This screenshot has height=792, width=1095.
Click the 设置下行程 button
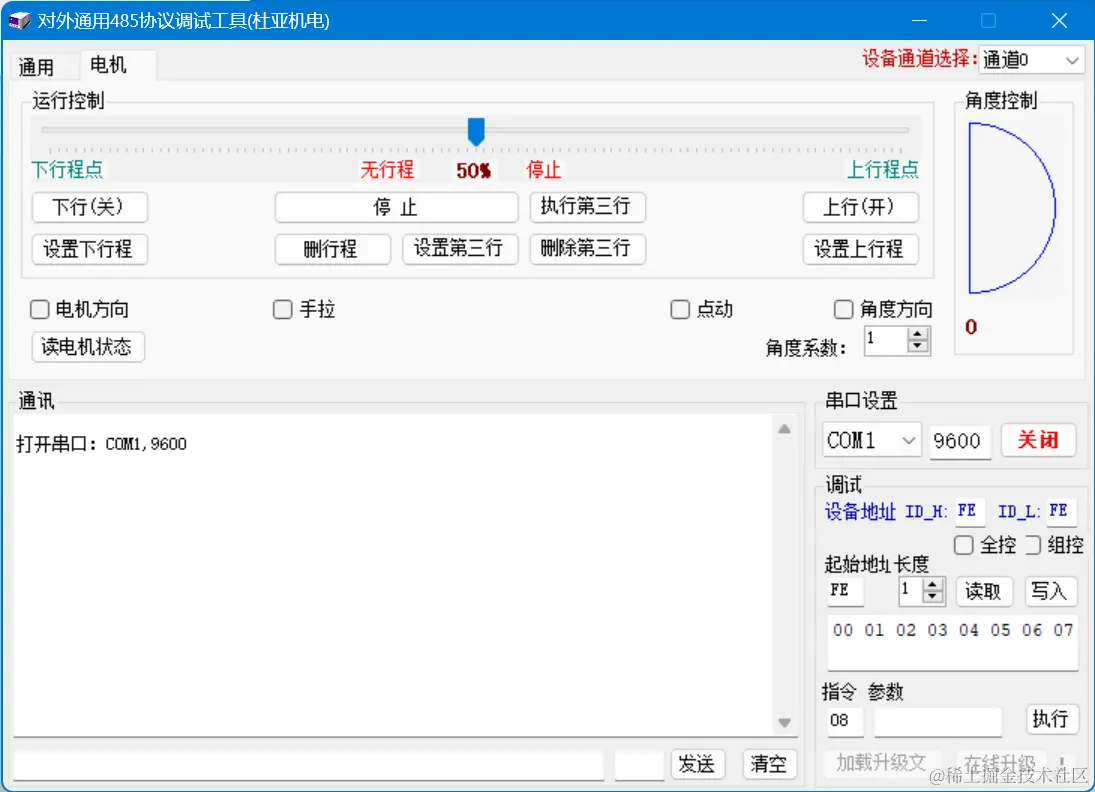tap(89, 249)
